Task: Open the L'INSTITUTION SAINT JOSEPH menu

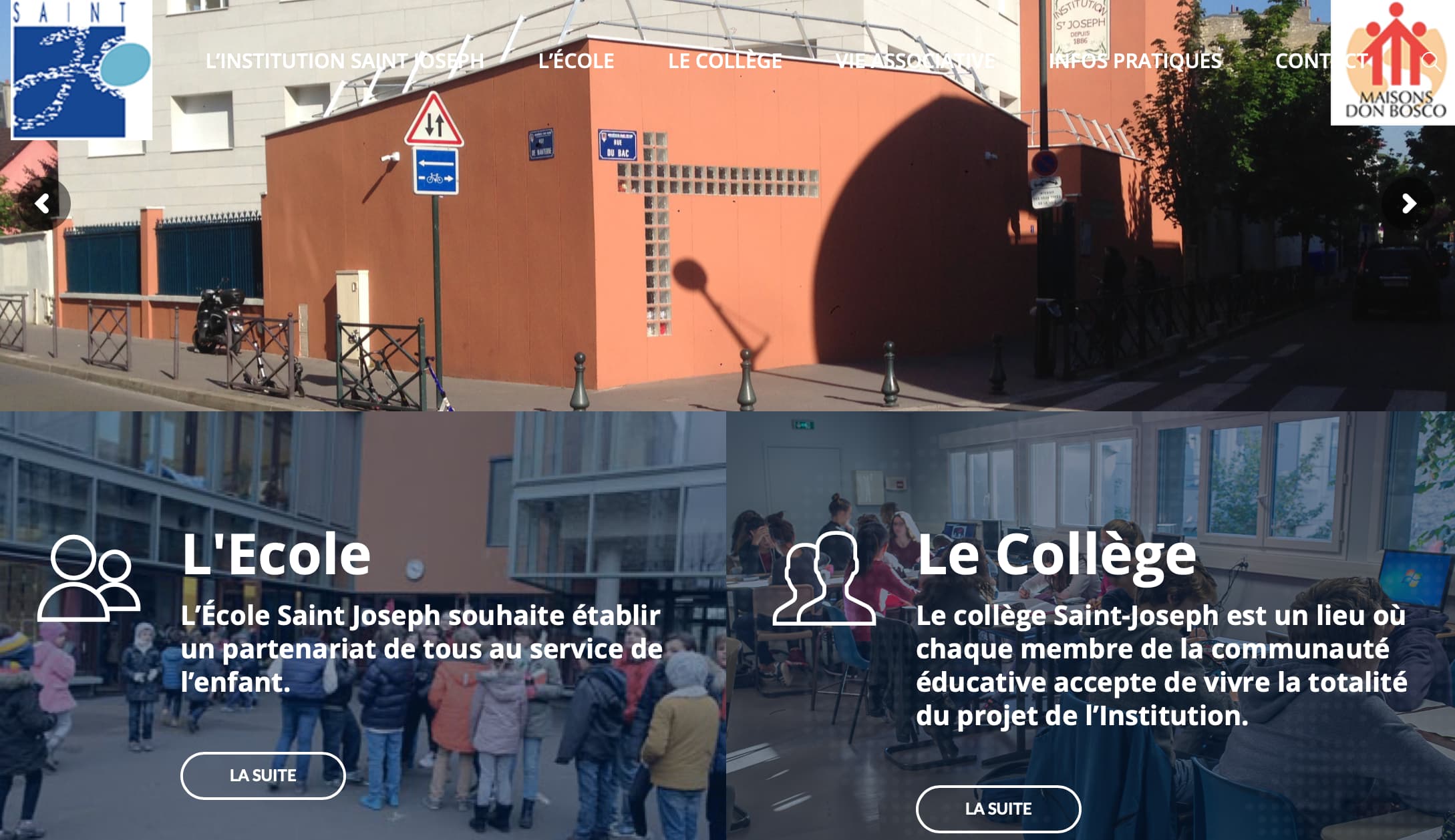Action: pyautogui.click(x=345, y=61)
